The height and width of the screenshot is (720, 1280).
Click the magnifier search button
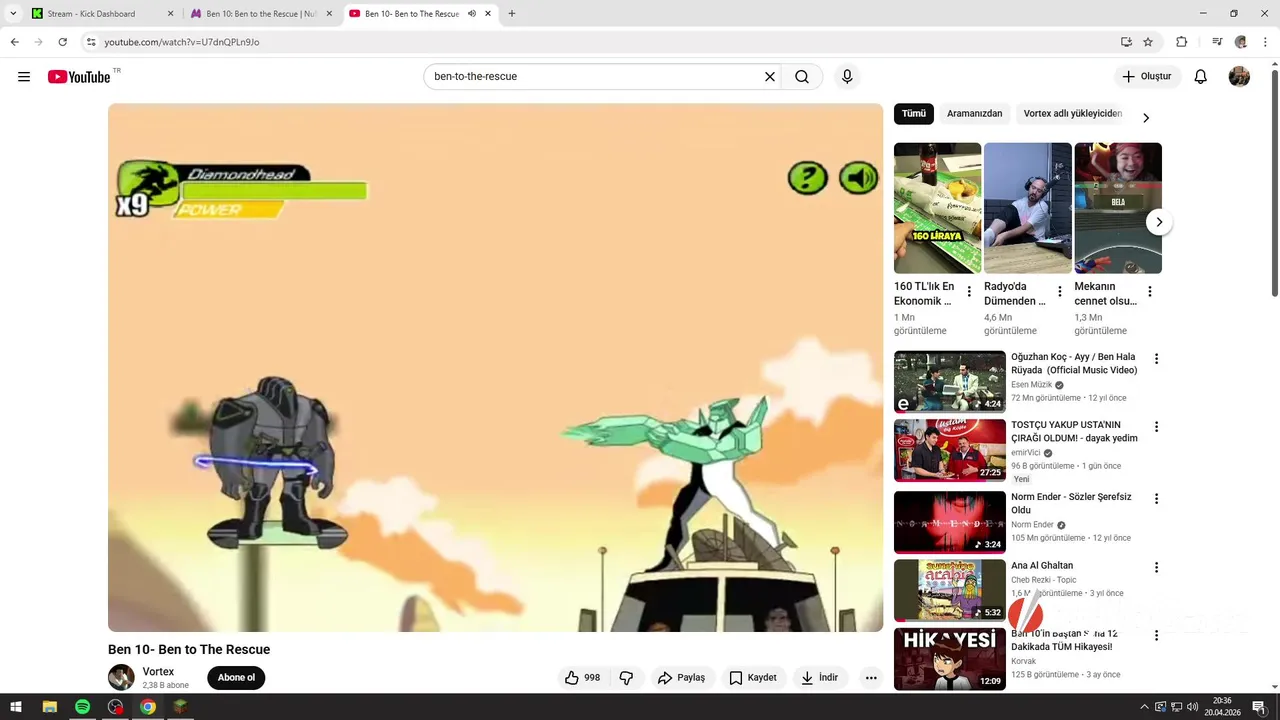(x=802, y=77)
